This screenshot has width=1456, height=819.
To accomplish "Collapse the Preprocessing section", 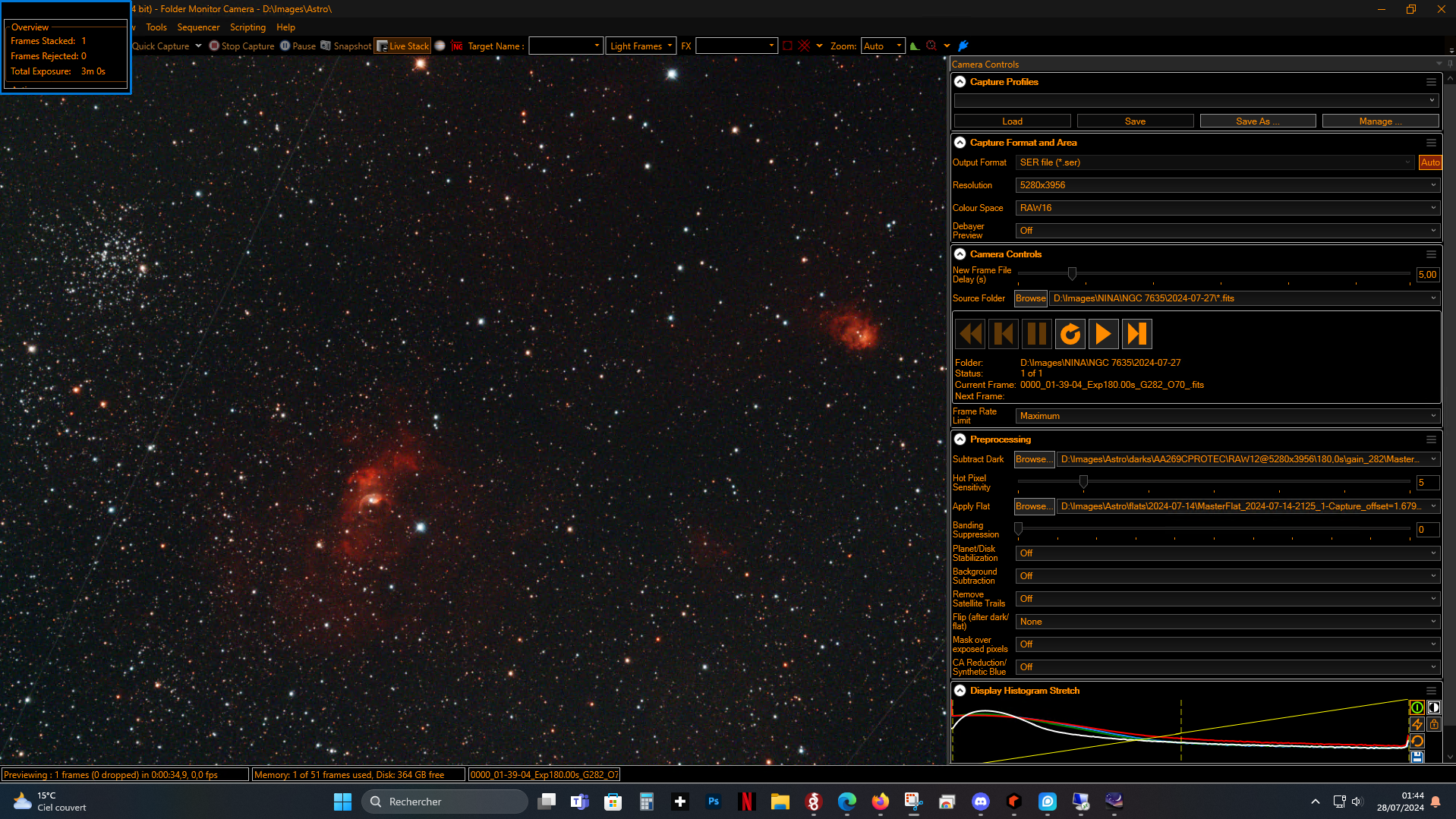I will click(960, 439).
